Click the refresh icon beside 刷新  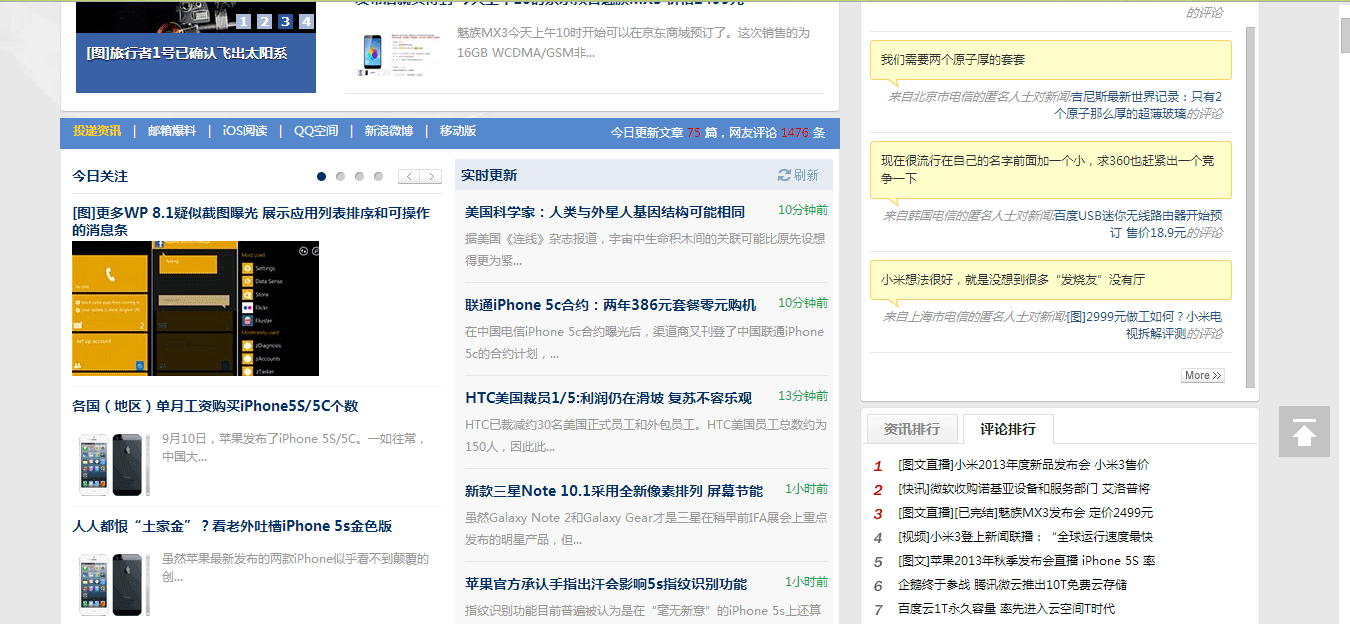[784, 175]
